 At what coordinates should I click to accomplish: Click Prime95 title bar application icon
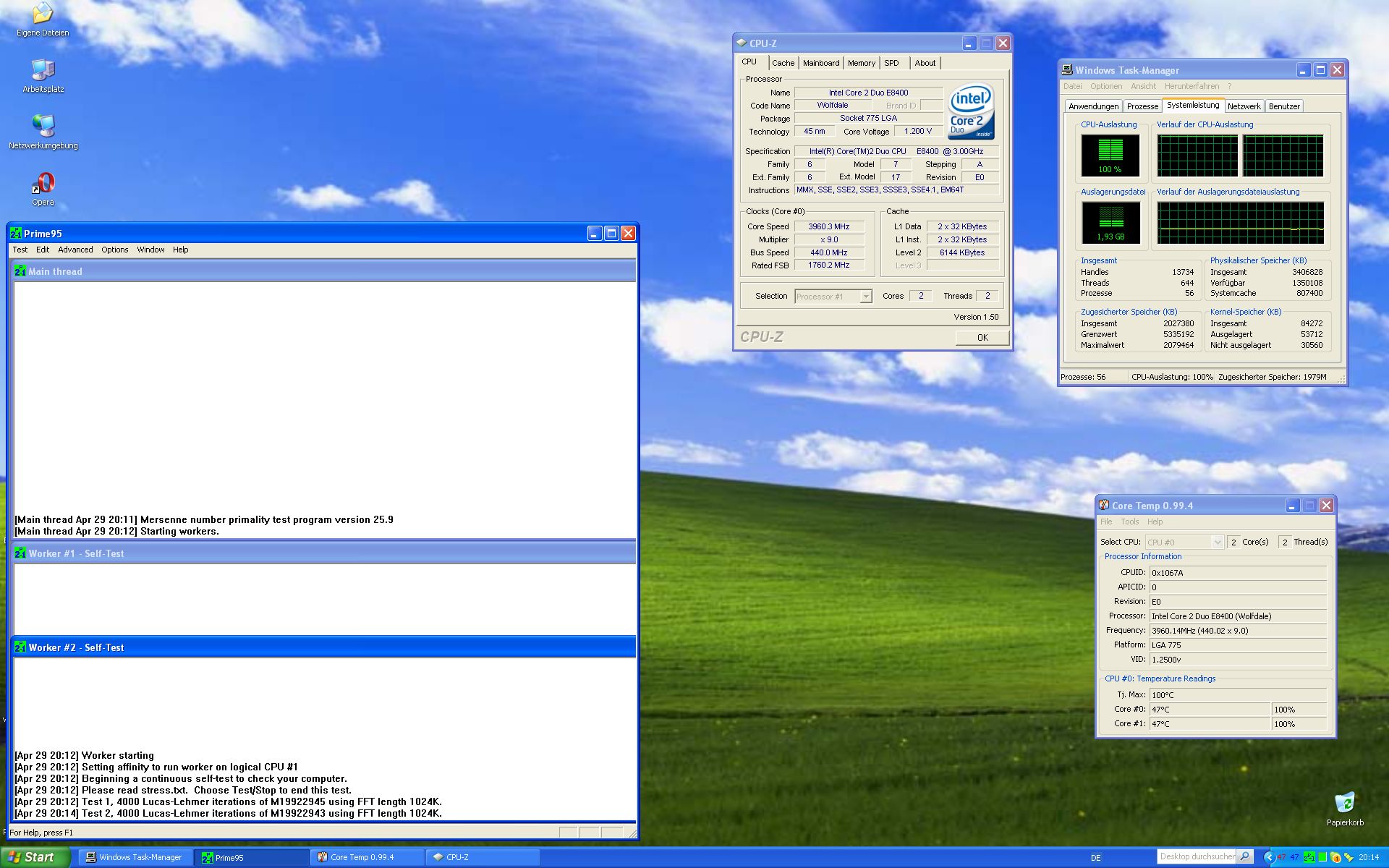pos(15,234)
